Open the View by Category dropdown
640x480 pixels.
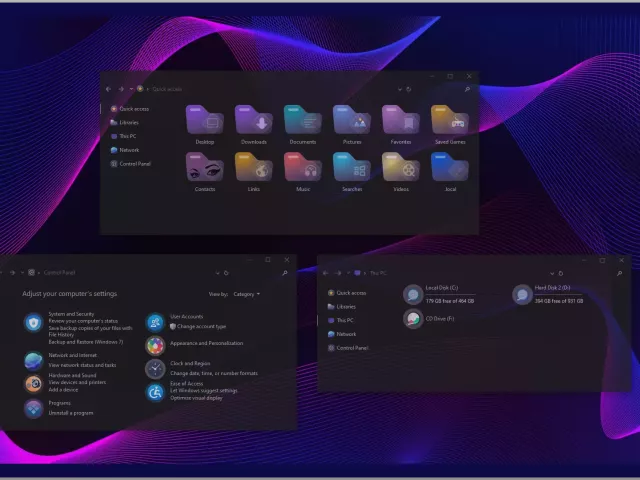coord(246,294)
